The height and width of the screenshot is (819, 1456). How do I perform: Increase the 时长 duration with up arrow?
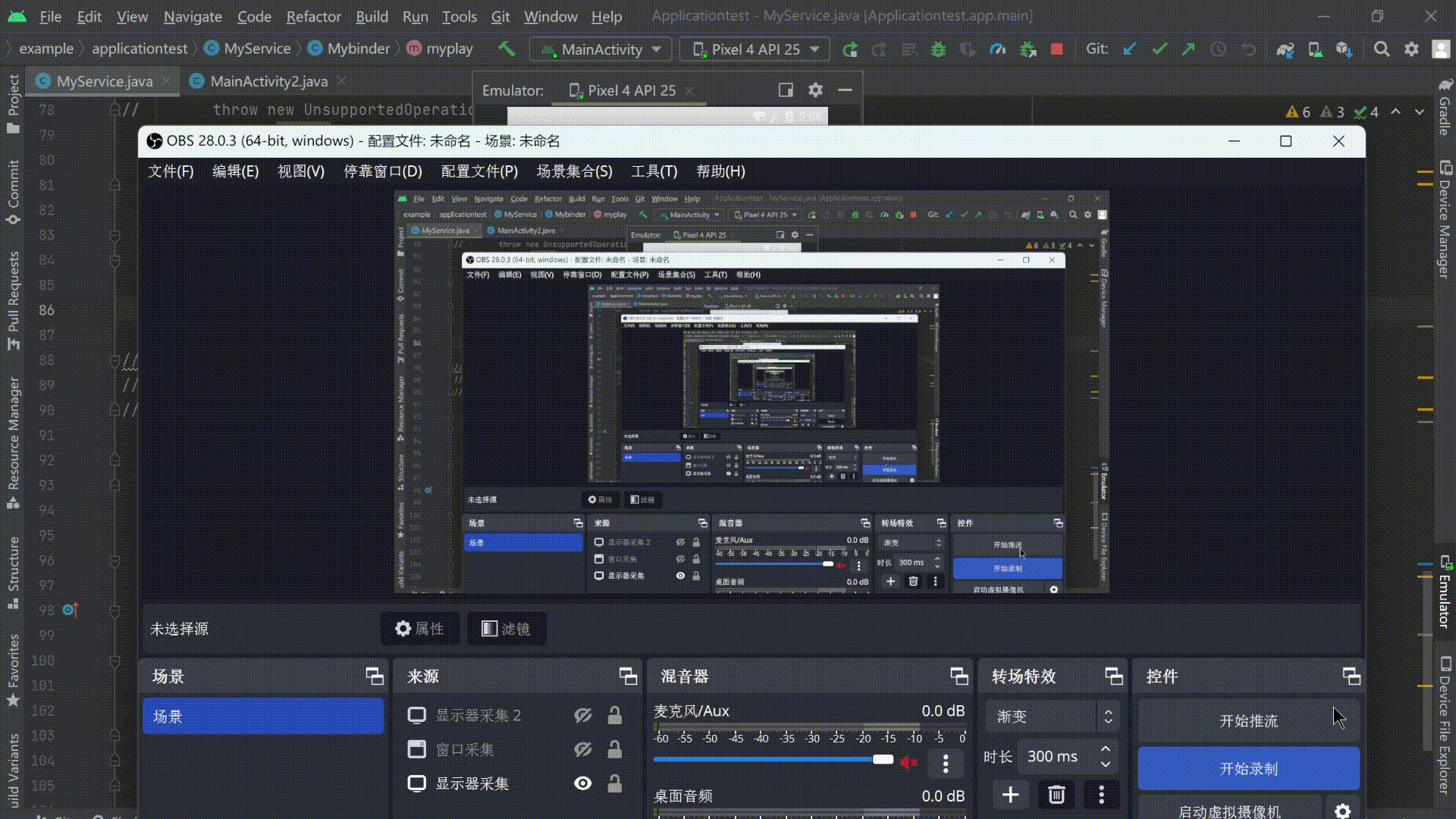[1106, 748]
